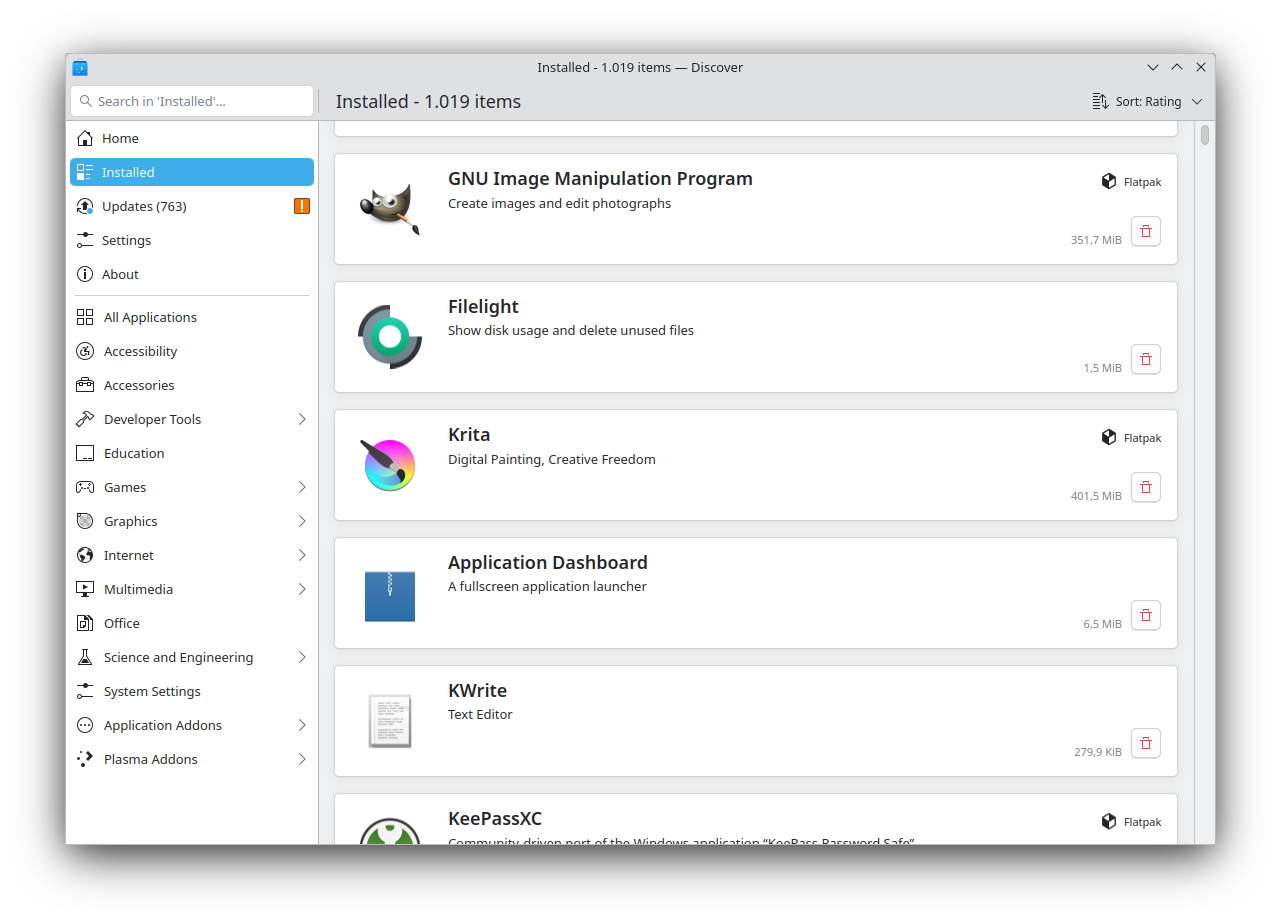Expand Multimedia subcategories chevron
The width and height of the screenshot is (1281, 922).
[x=302, y=589]
